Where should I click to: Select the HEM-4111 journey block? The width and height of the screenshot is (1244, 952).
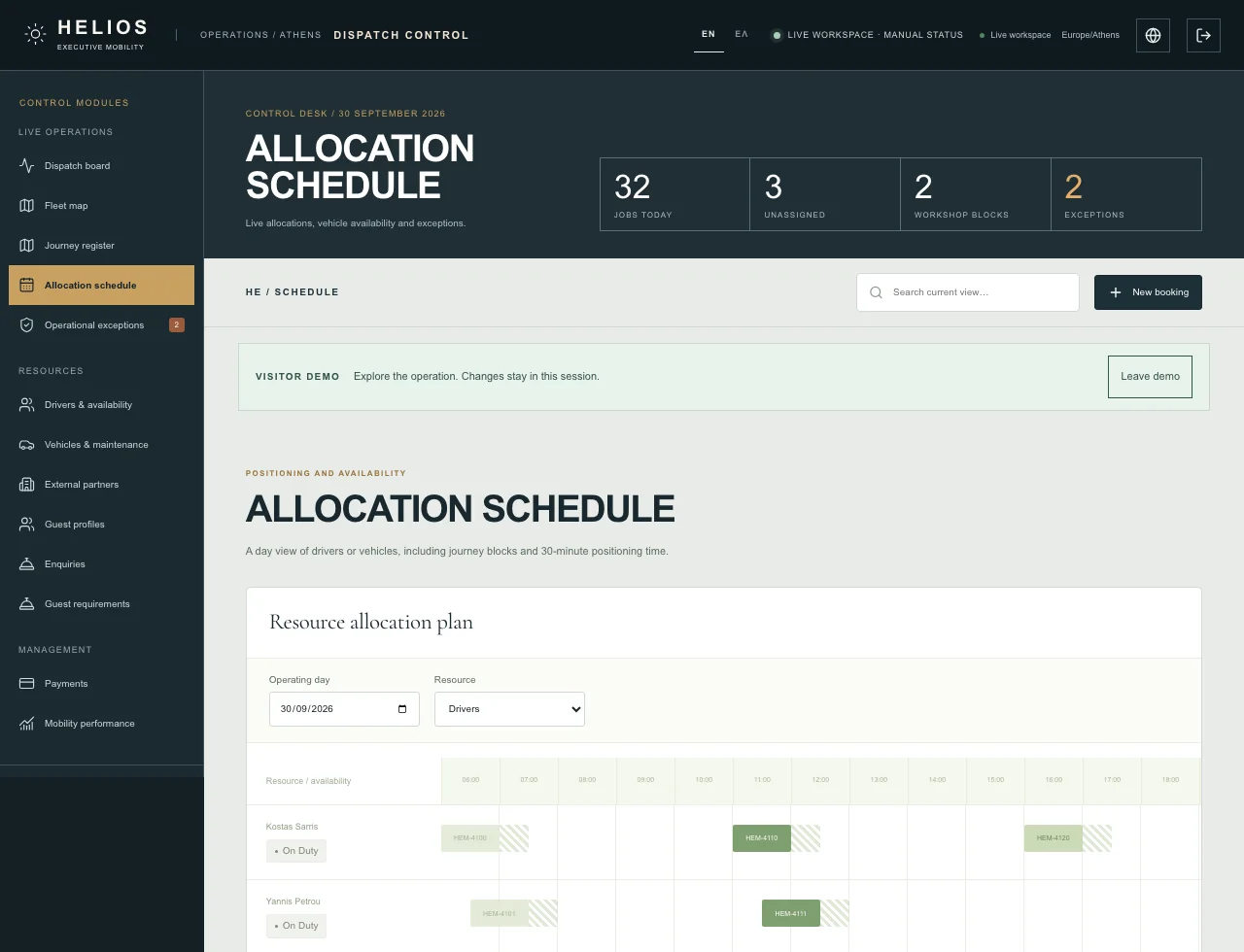(791, 913)
